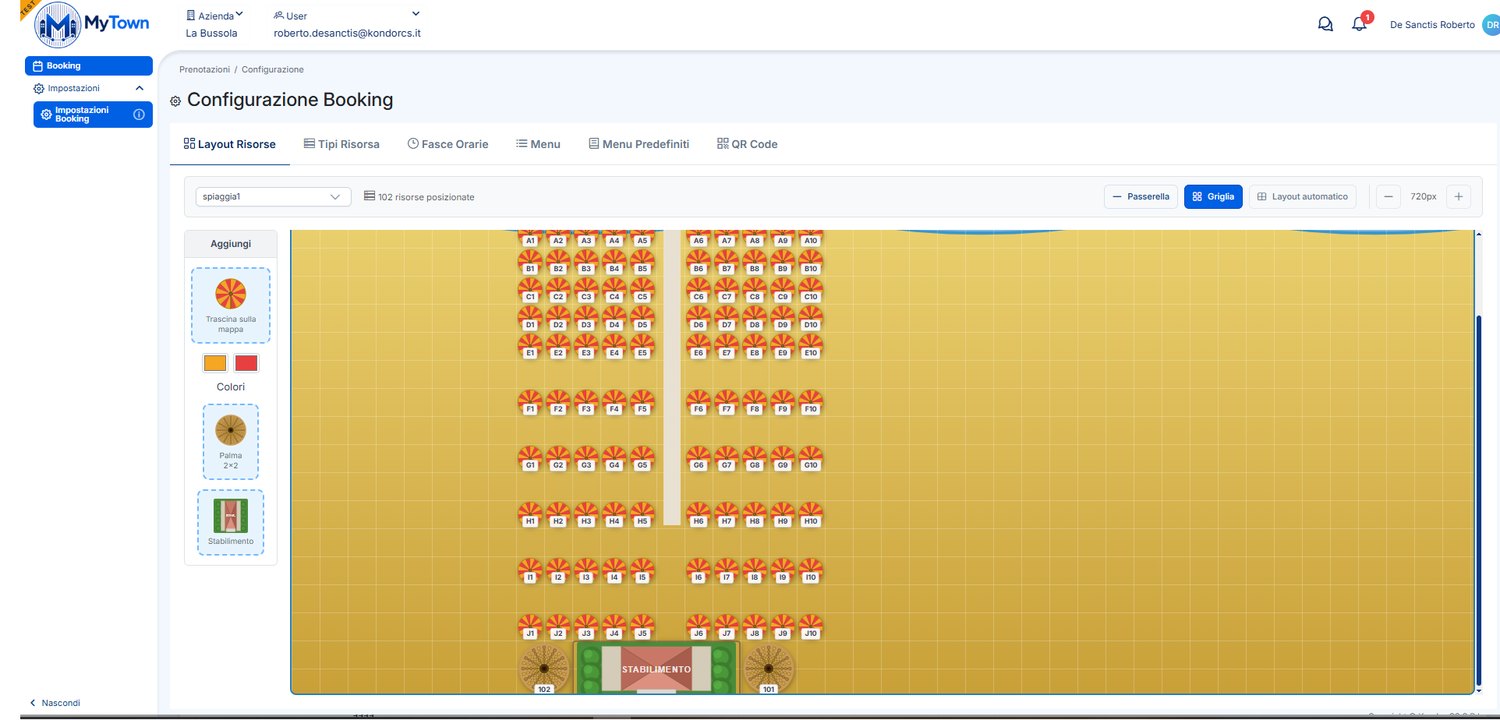This screenshot has width=1500, height=720.
Task: Click Nascondi to hide the sidebar
Action: 55,703
